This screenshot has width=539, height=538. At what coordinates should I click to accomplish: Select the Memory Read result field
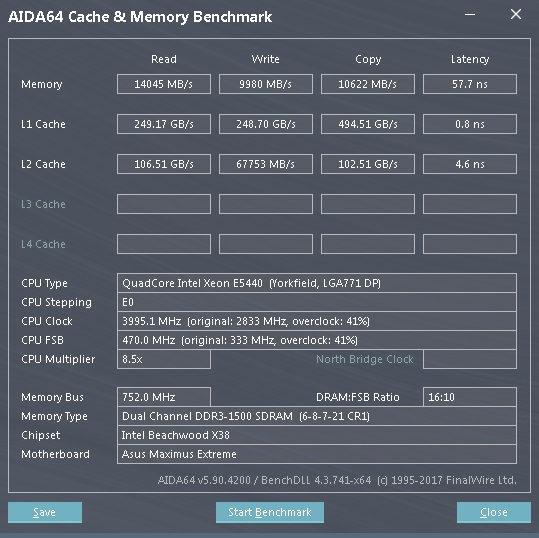click(x=164, y=84)
